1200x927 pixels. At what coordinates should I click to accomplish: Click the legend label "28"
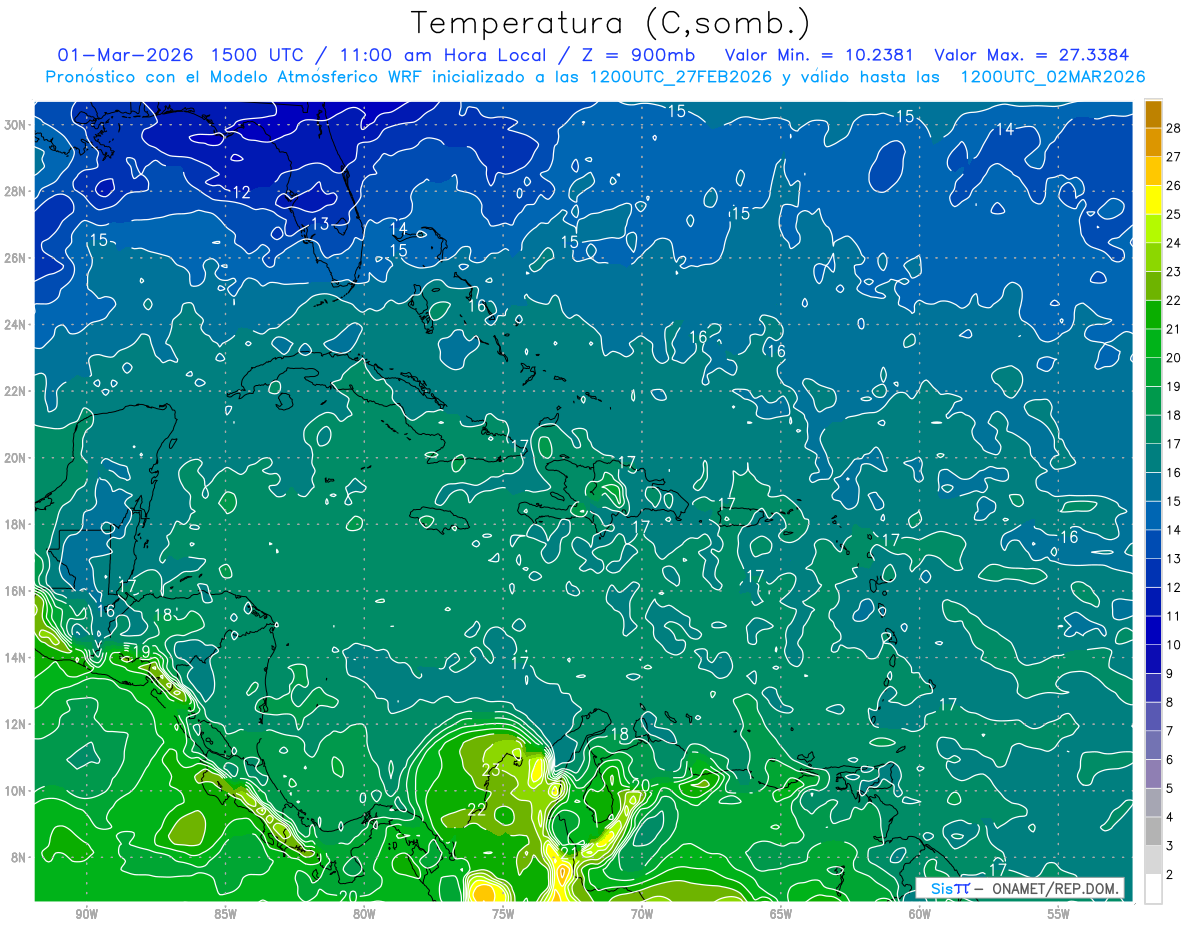coord(1174,128)
